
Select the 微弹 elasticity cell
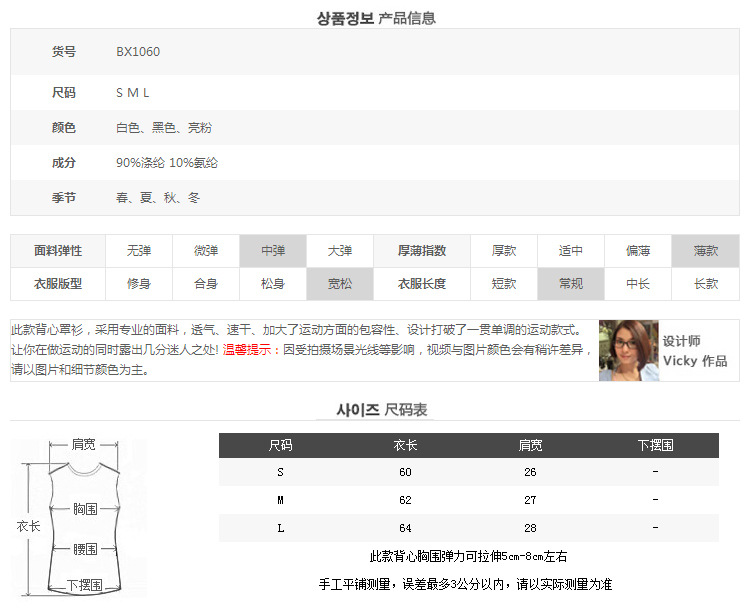[x=206, y=251]
